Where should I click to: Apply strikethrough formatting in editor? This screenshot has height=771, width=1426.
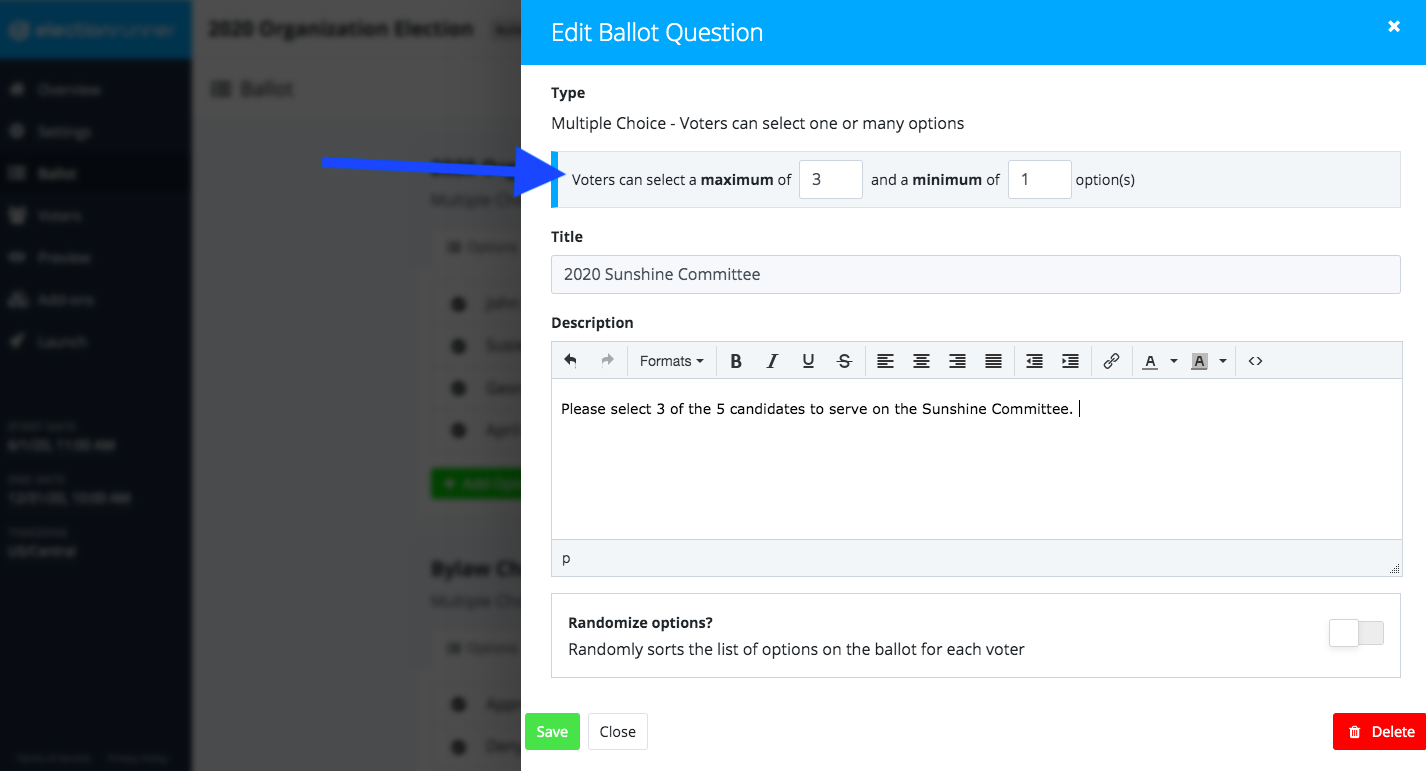[x=844, y=361]
